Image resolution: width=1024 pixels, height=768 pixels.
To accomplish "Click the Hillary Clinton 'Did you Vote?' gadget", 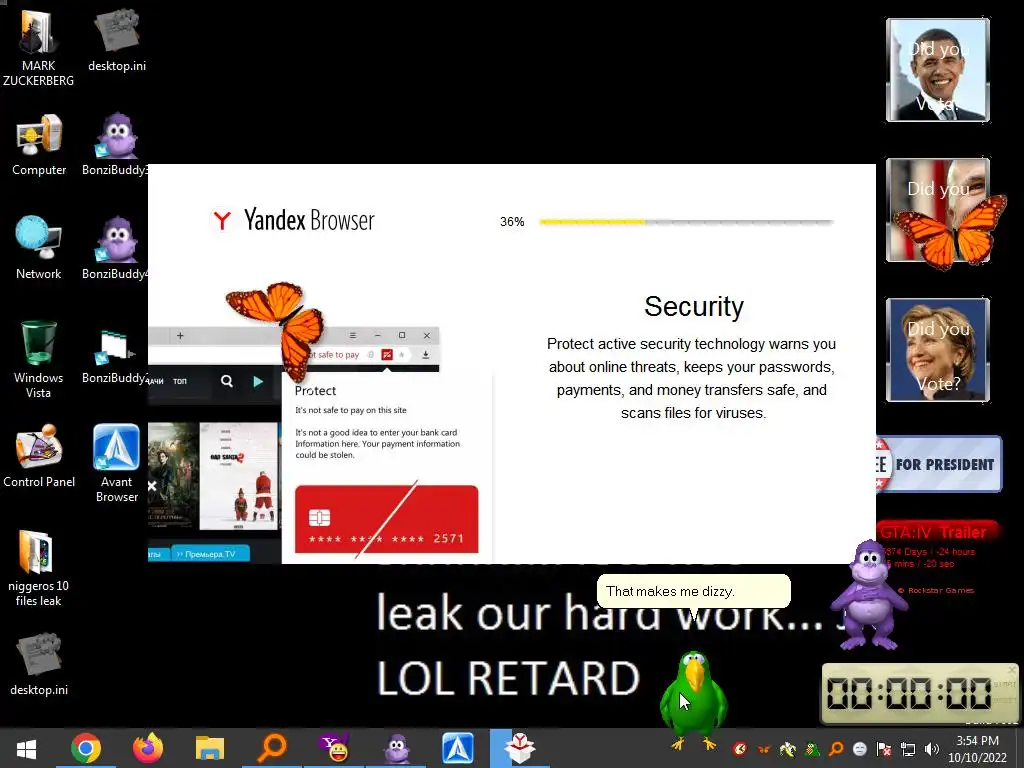I will tap(938, 349).
